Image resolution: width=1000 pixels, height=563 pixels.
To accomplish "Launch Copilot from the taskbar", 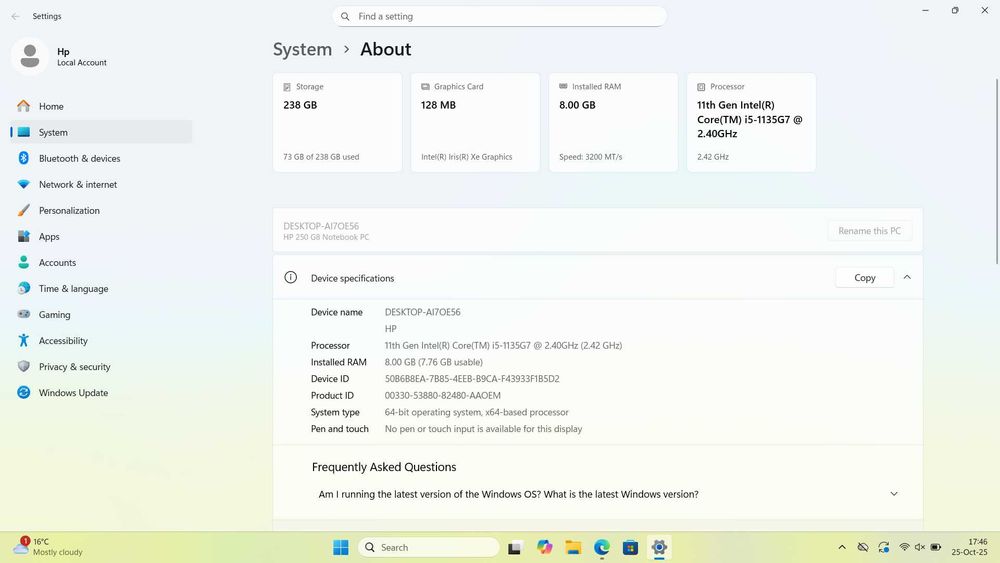I will 544,547.
